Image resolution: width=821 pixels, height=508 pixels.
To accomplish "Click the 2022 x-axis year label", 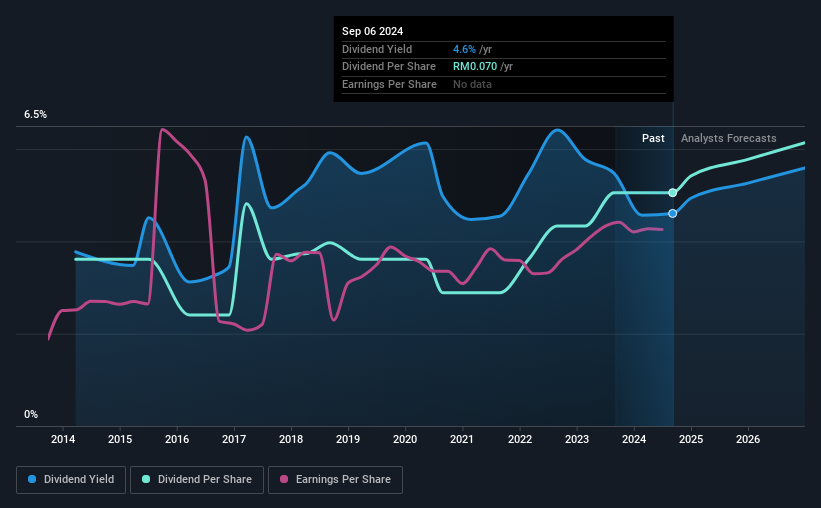I will click(520, 439).
